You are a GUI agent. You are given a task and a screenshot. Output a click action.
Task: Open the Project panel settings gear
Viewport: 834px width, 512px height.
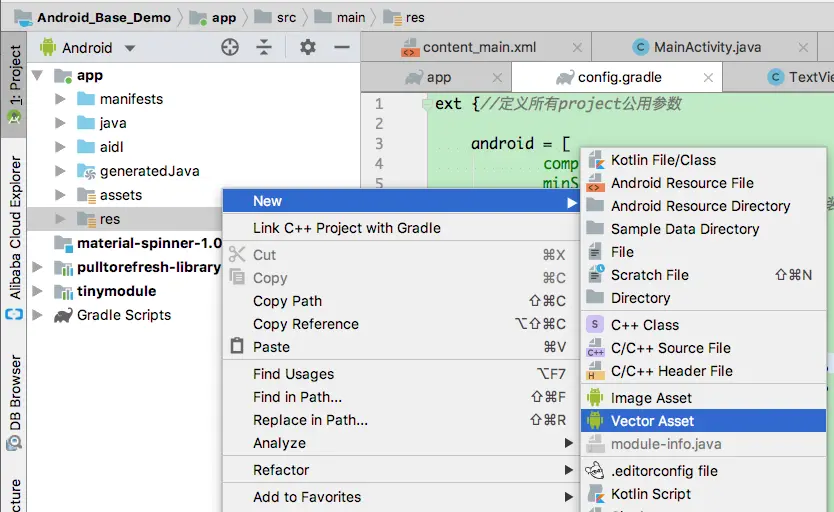pyautogui.click(x=307, y=47)
